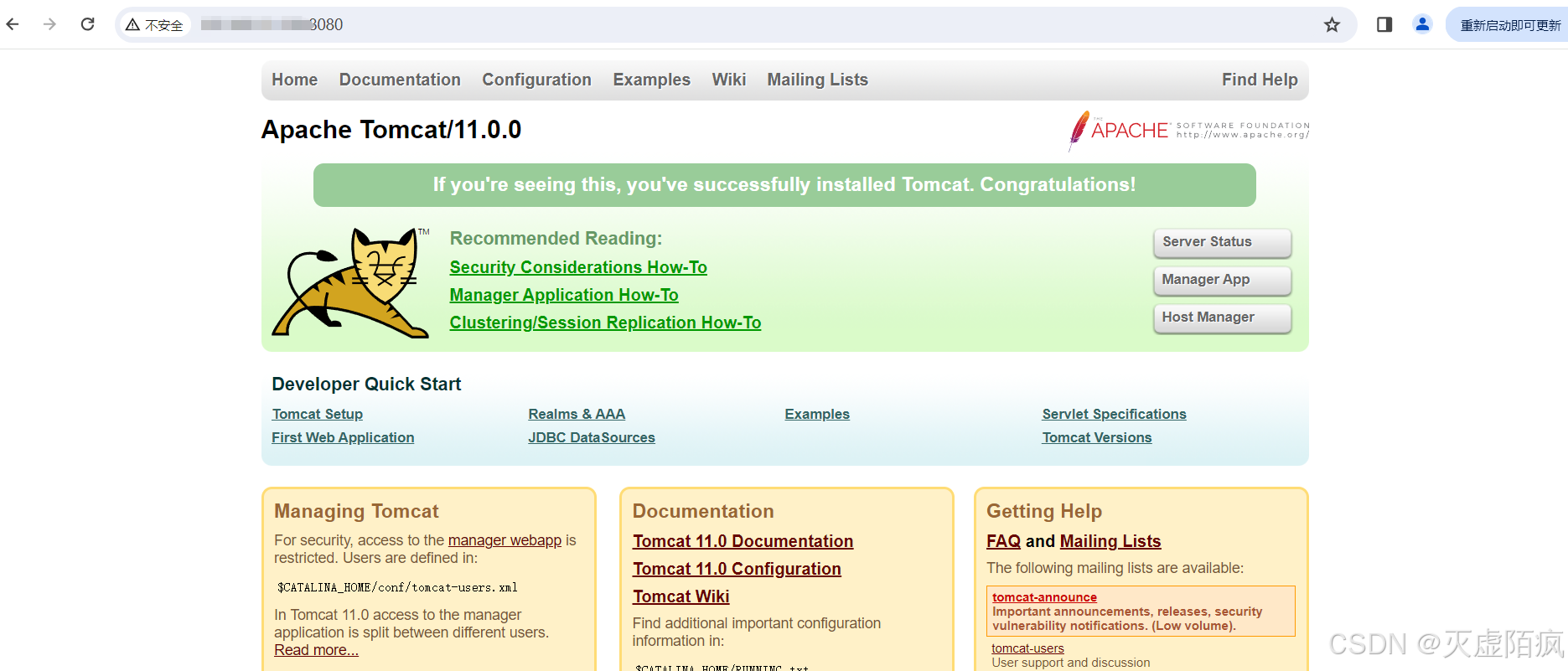The height and width of the screenshot is (671, 1568).
Task: Open the Home navigation item
Action: point(294,80)
